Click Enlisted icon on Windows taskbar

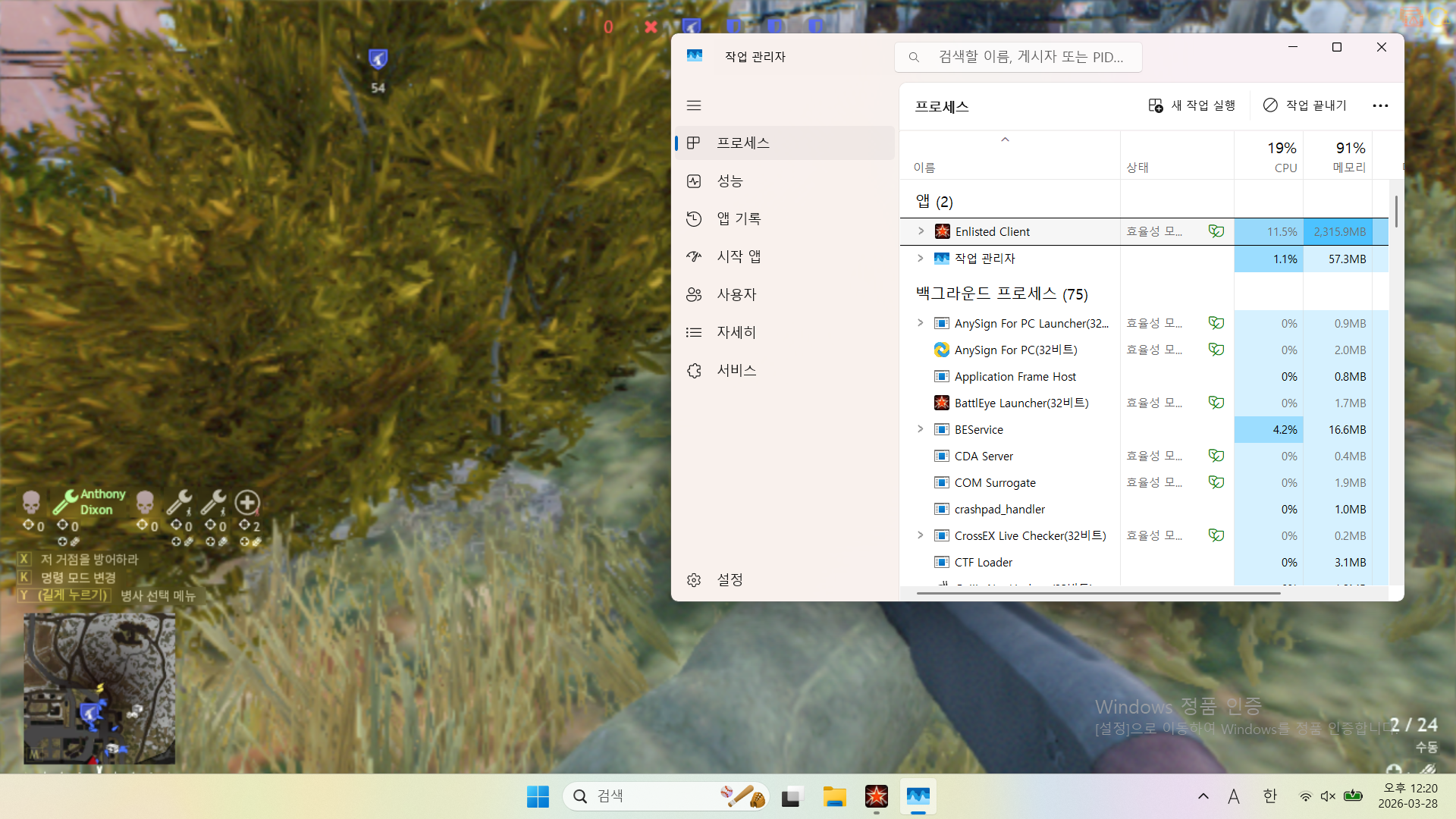click(x=876, y=796)
